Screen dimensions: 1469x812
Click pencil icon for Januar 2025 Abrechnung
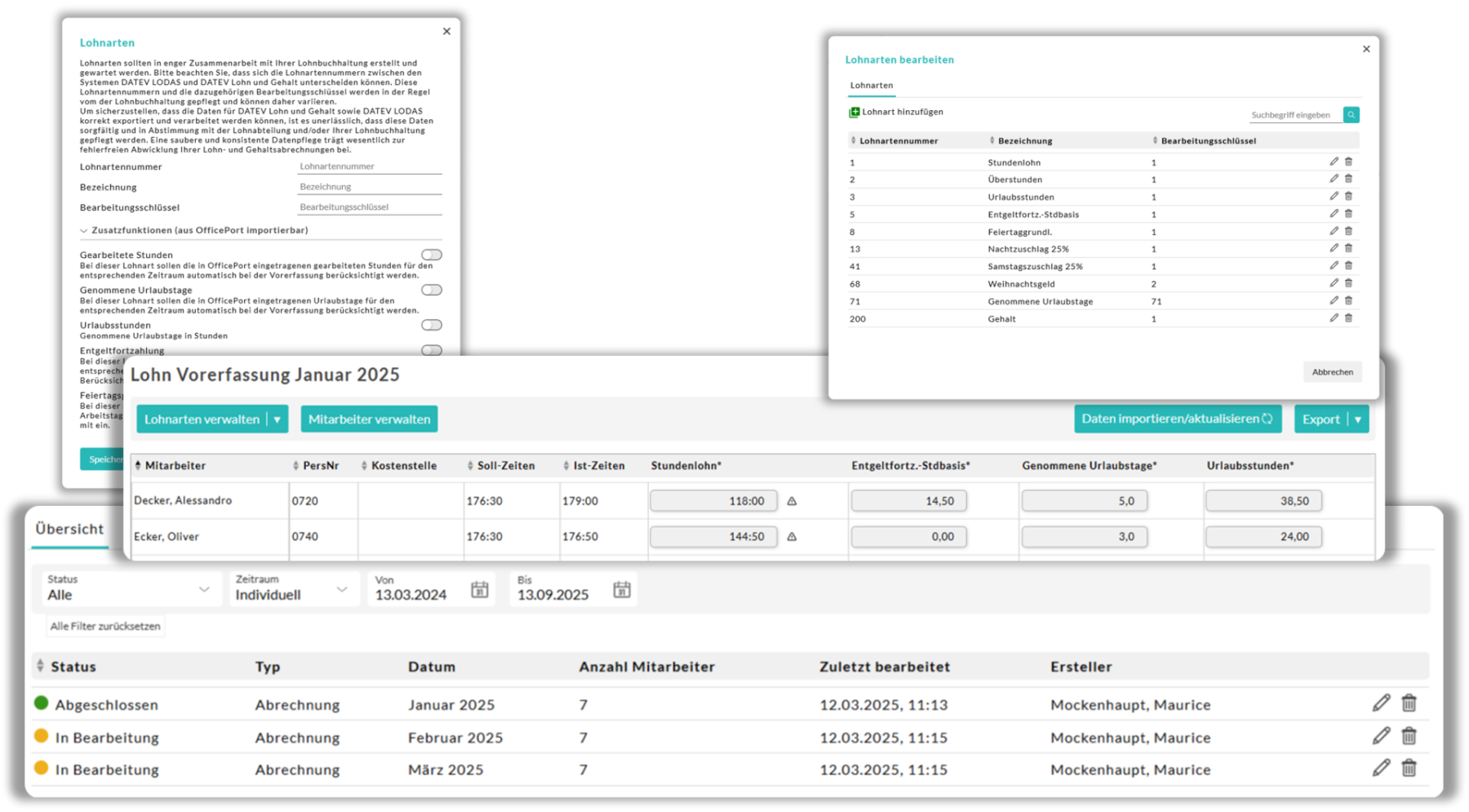coord(1381,703)
